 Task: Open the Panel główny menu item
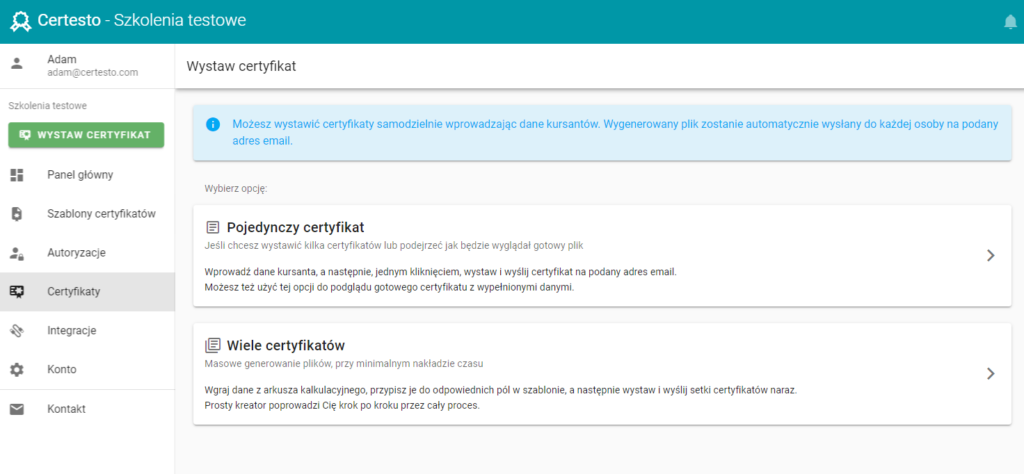point(88,175)
